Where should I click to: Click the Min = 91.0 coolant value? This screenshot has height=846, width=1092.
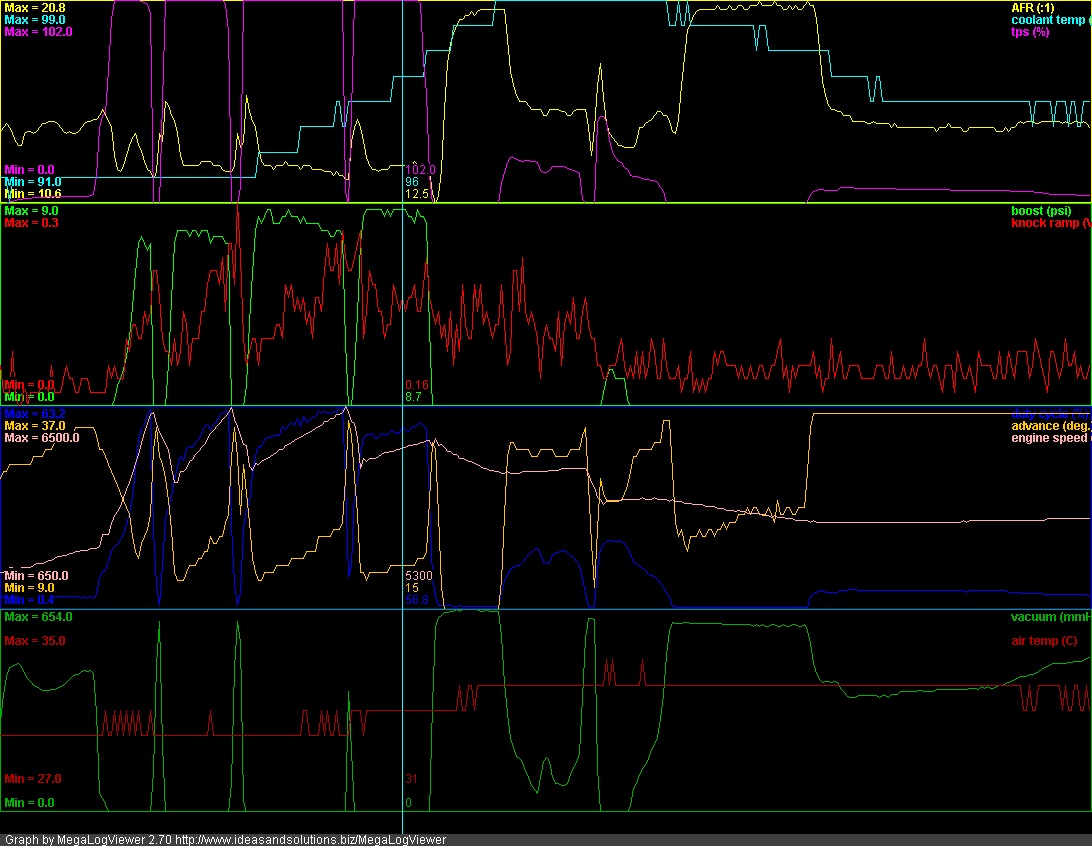click(33, 182)
